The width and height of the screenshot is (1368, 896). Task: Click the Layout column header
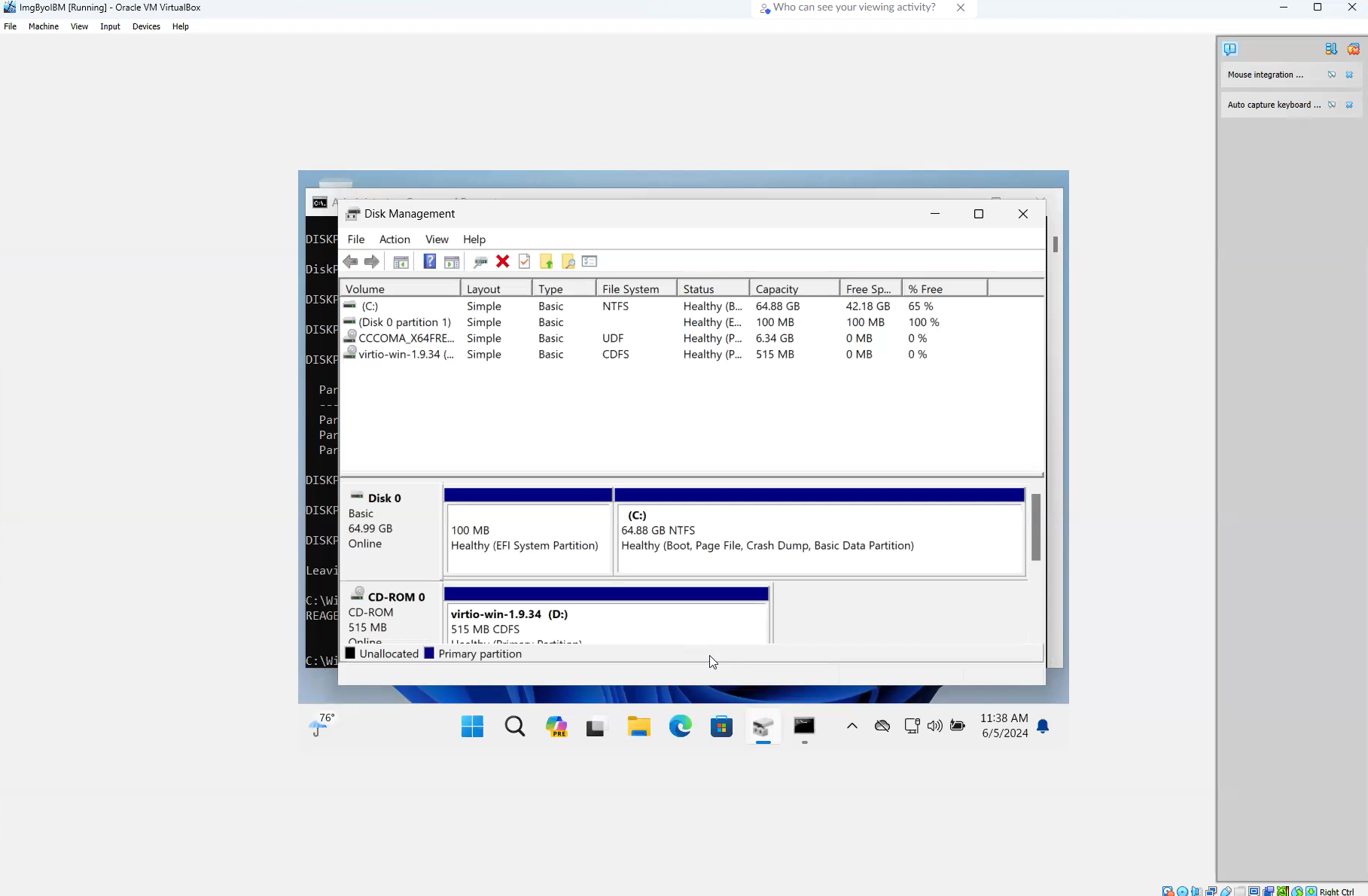pos(496,289)
